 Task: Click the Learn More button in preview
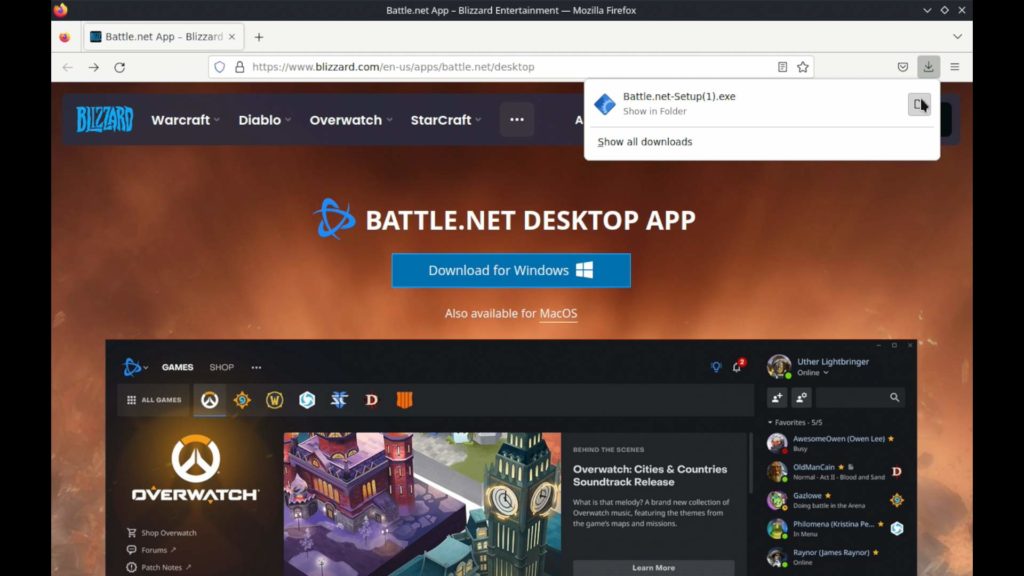tap(653, 568)
